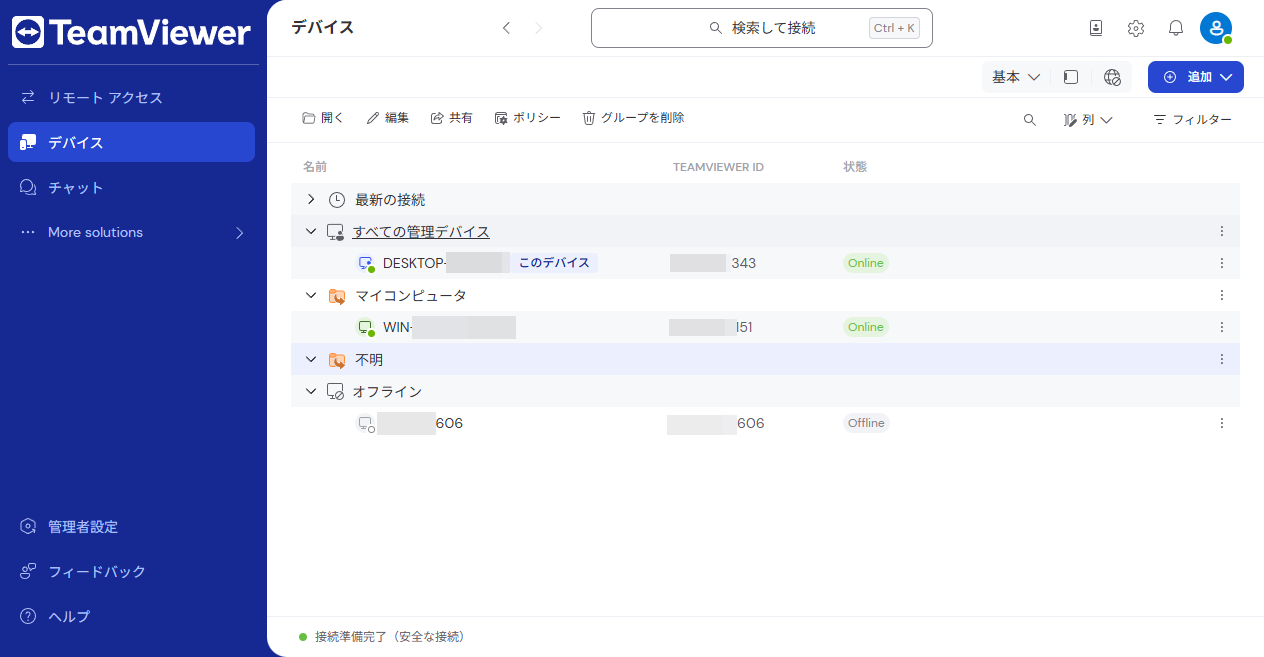Select the offline device ending 606
This screenshot has width=1264, height=657.
[x=765, y=423]
